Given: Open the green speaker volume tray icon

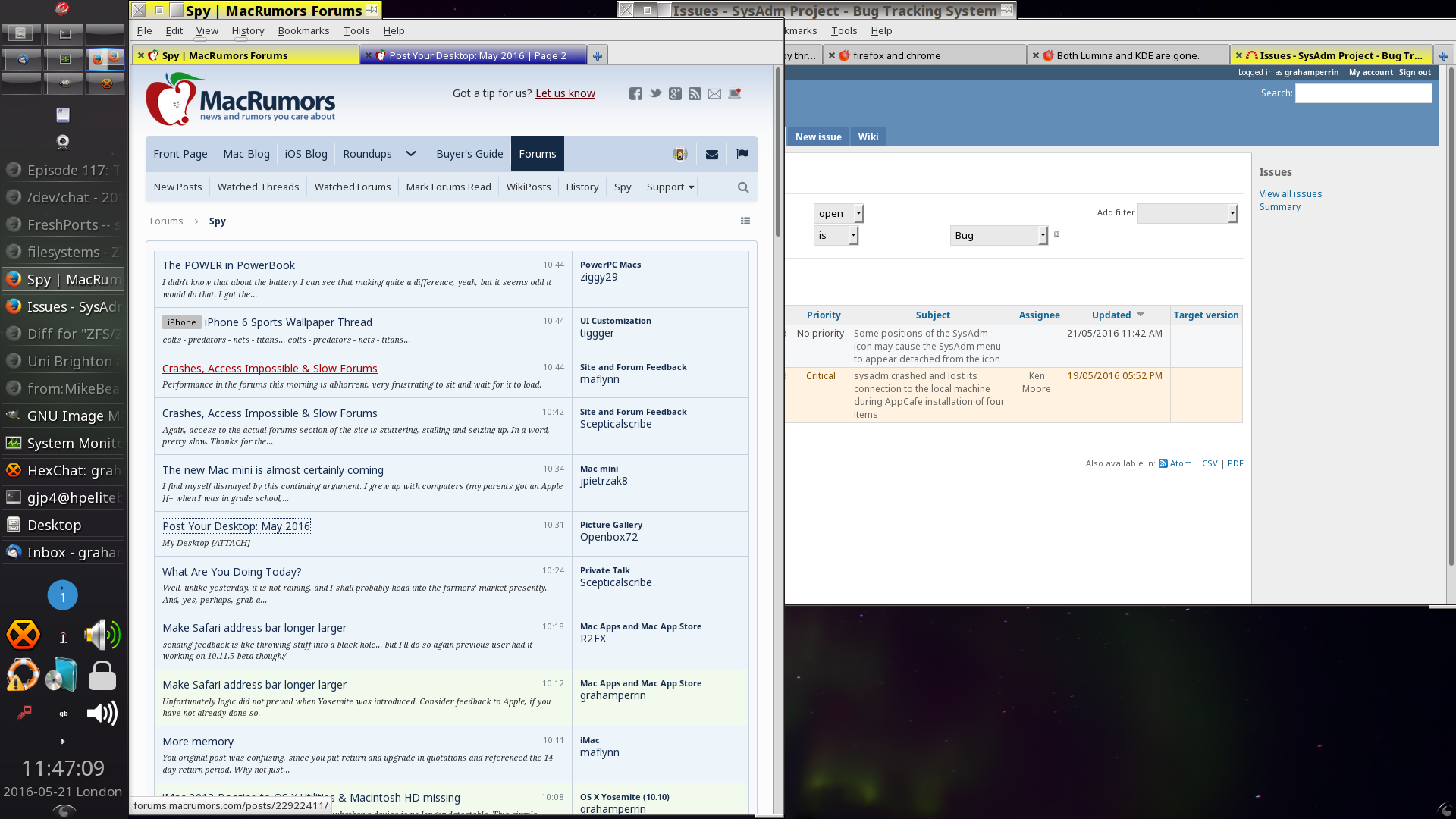Looking at the screenshot, I should [x=102, y=635].
